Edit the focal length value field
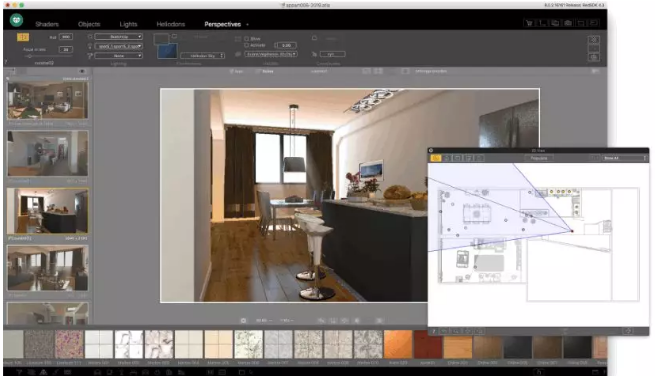This screenshot has height=378, width=655. (x=66, y=49)
